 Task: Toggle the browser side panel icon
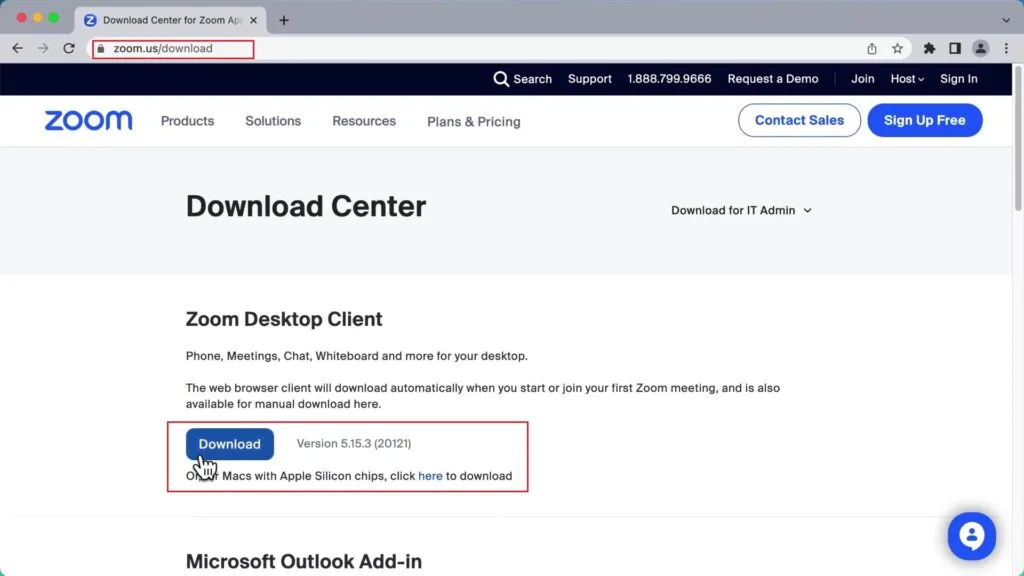(x=955, y=48)
